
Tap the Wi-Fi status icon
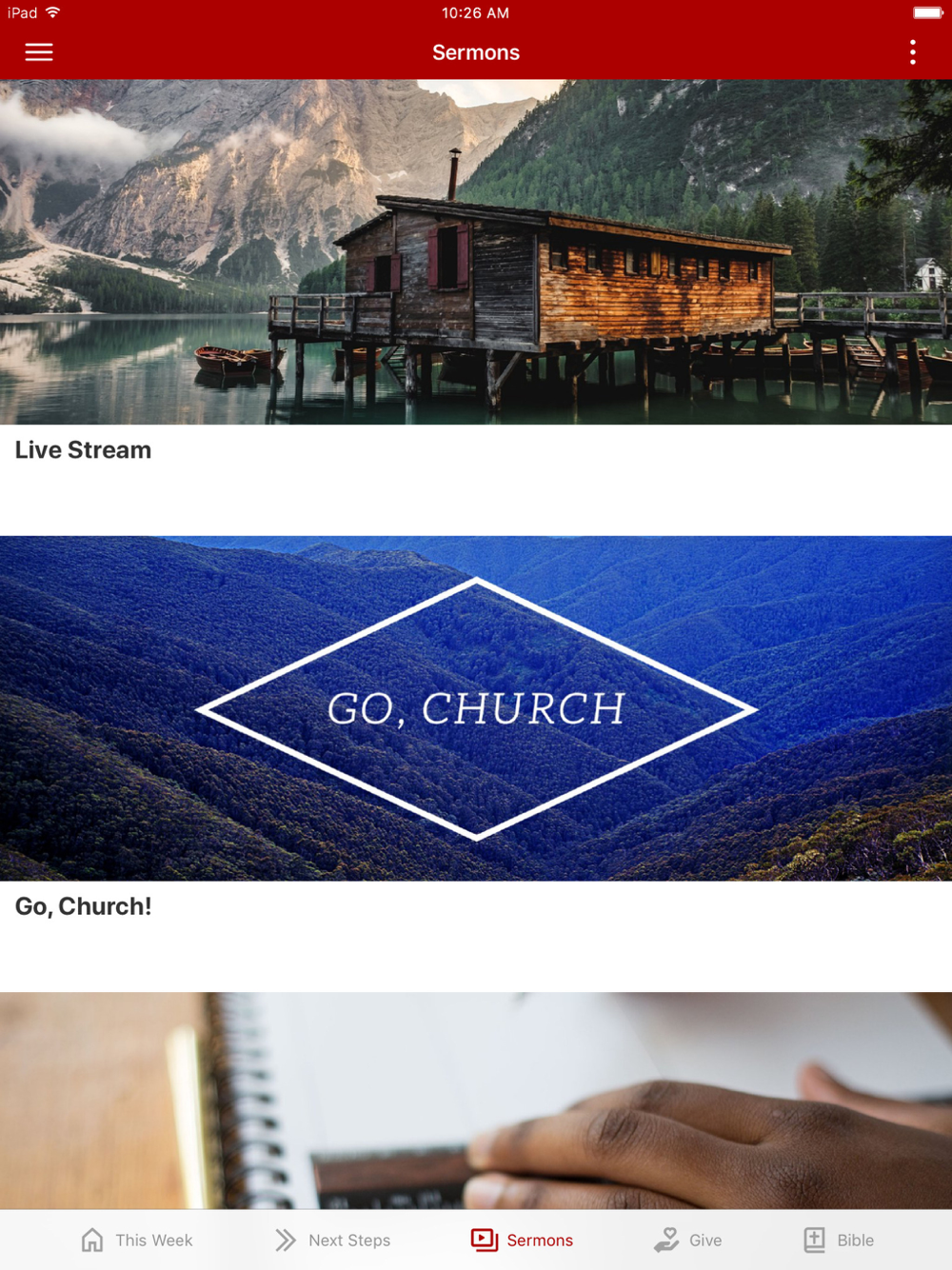click(53, 12)
